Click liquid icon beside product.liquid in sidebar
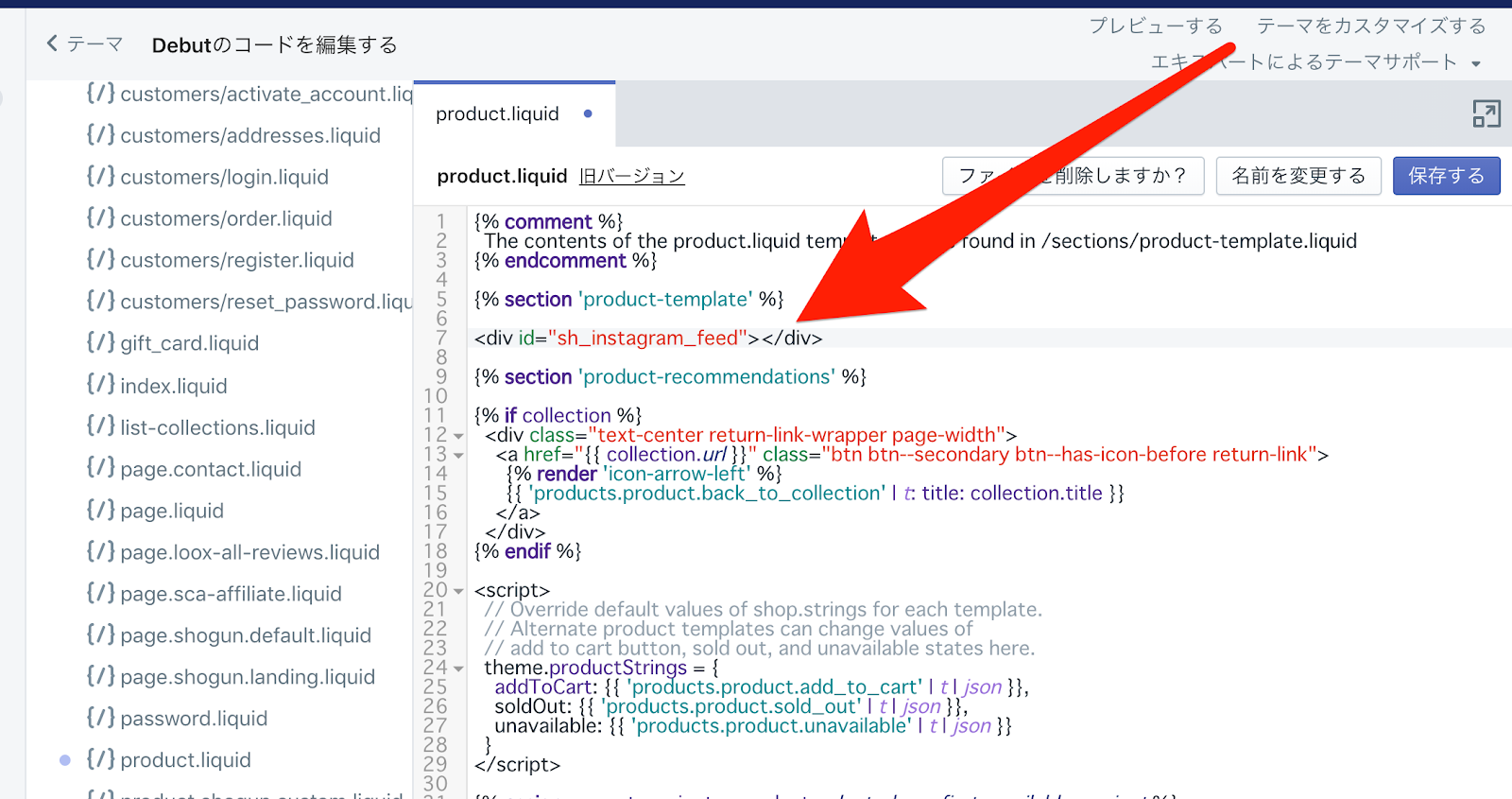1512x799 pixels. (x=100, y=759)
